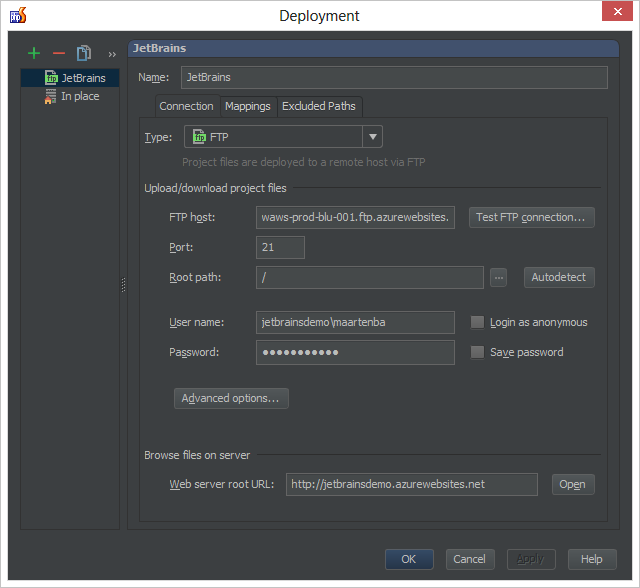640x588 pixels.
Task: Click the splitter handle between panels
Action: (x=123, y=285)
